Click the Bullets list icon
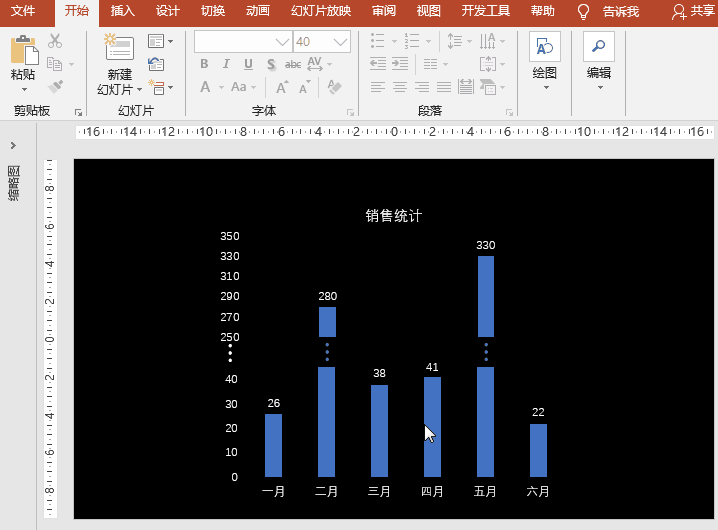The width and height of the screenshot is (718, 530). pos(378,41)
